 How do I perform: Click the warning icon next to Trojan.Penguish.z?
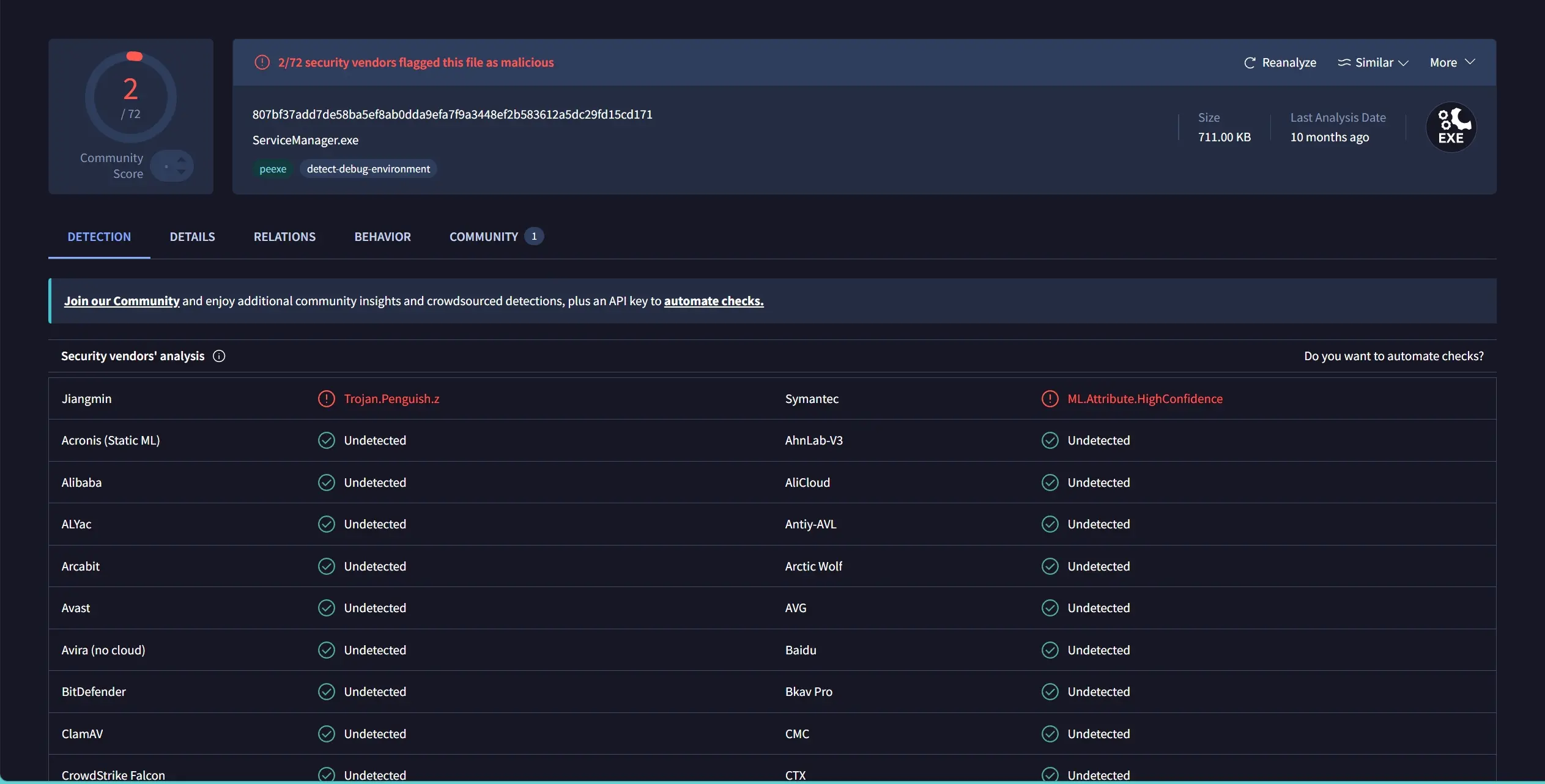pyautogui.click(x=327, y=399)
